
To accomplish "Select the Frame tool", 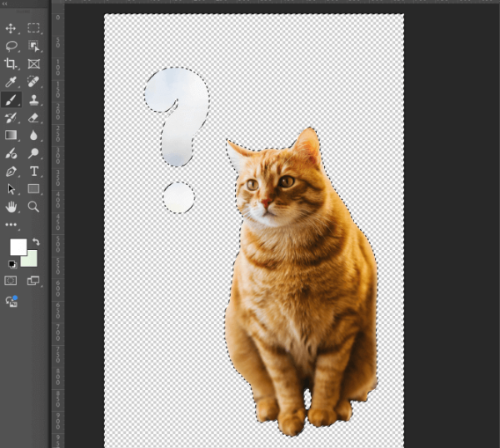I will click(x=34, y=64).
